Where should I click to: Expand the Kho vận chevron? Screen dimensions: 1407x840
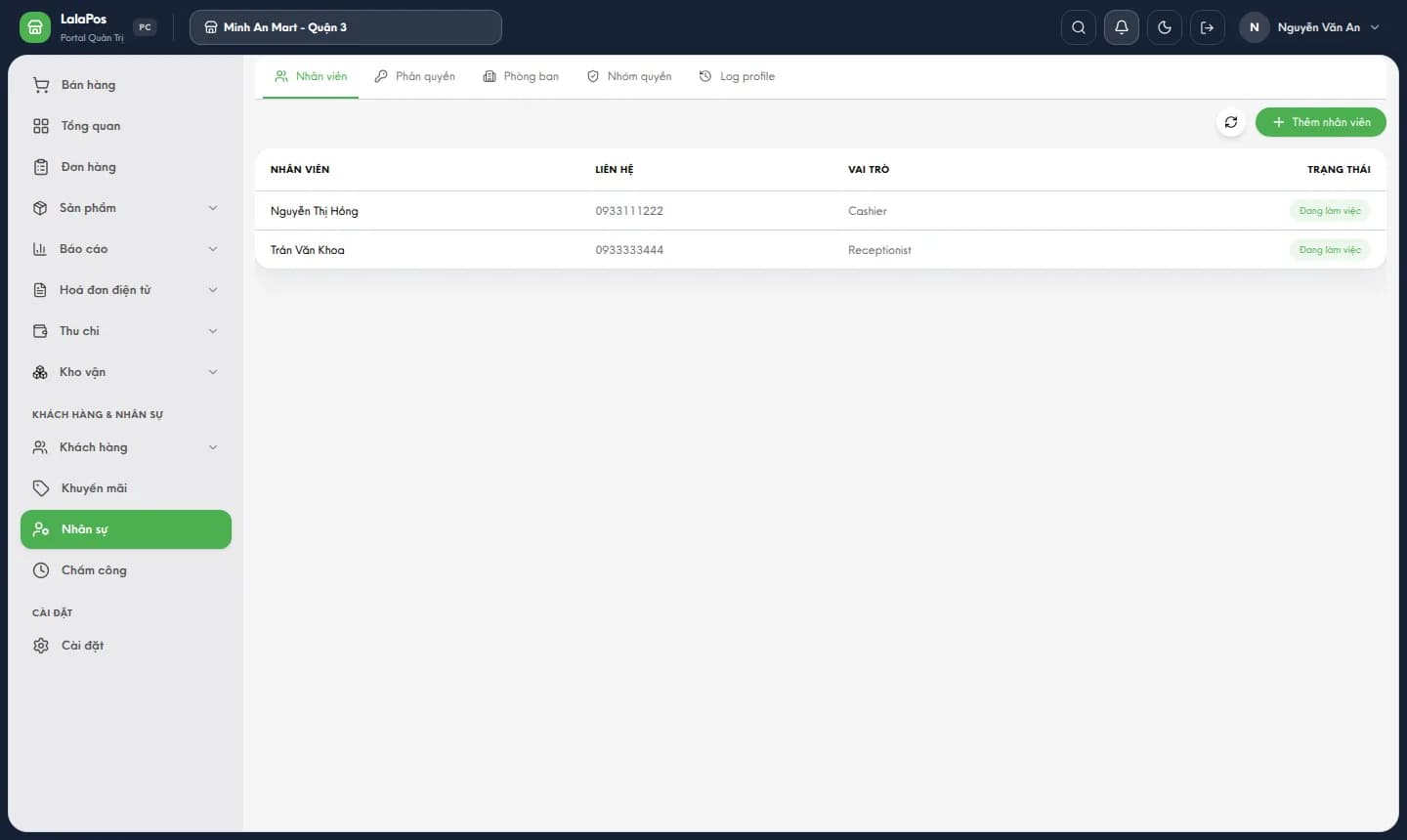213,372
